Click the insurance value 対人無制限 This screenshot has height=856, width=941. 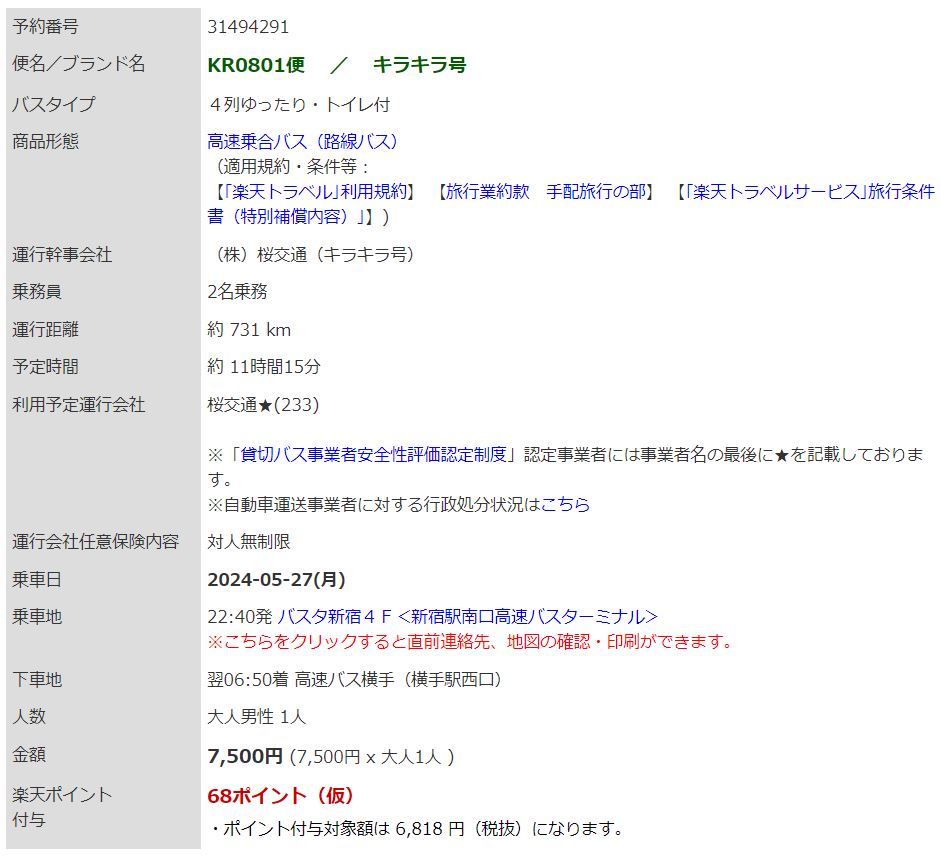click(x=249, y=541)
